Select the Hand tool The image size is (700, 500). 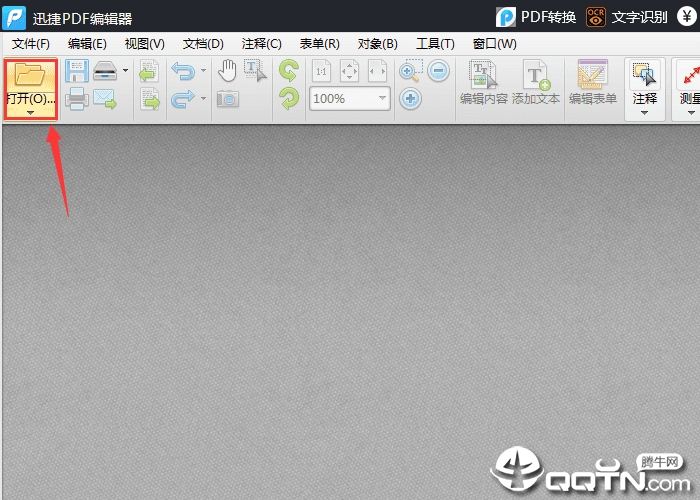coord(228,70)
